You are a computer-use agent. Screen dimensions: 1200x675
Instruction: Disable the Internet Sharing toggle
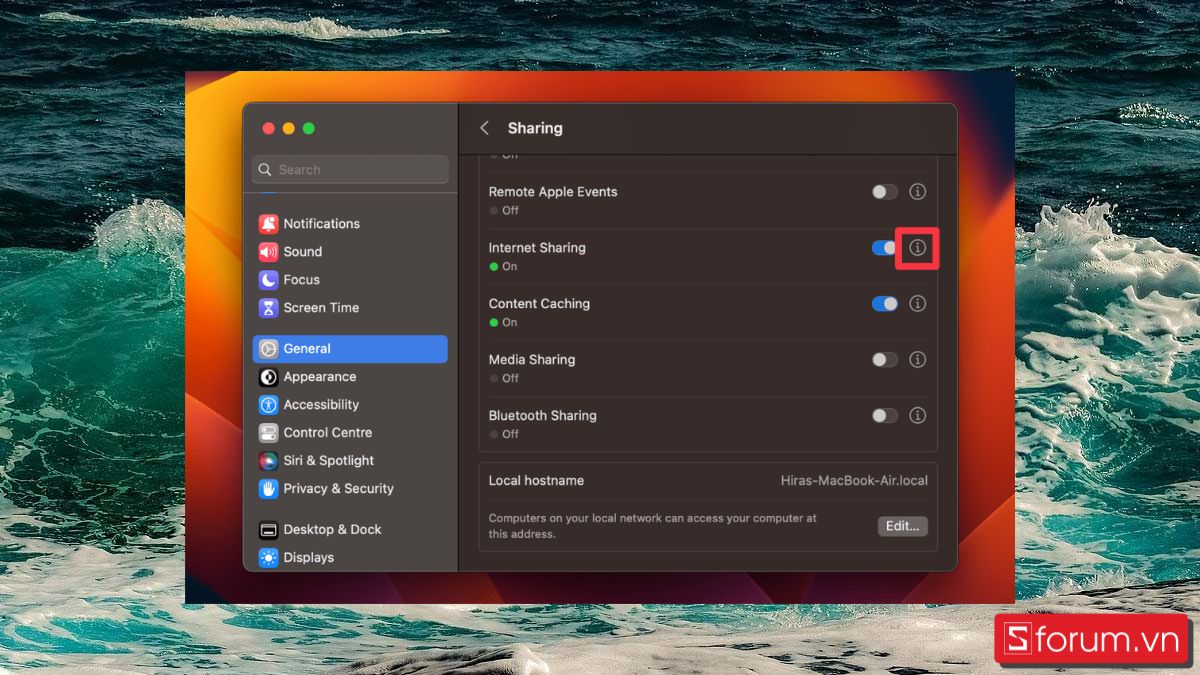tap(884, 247)
